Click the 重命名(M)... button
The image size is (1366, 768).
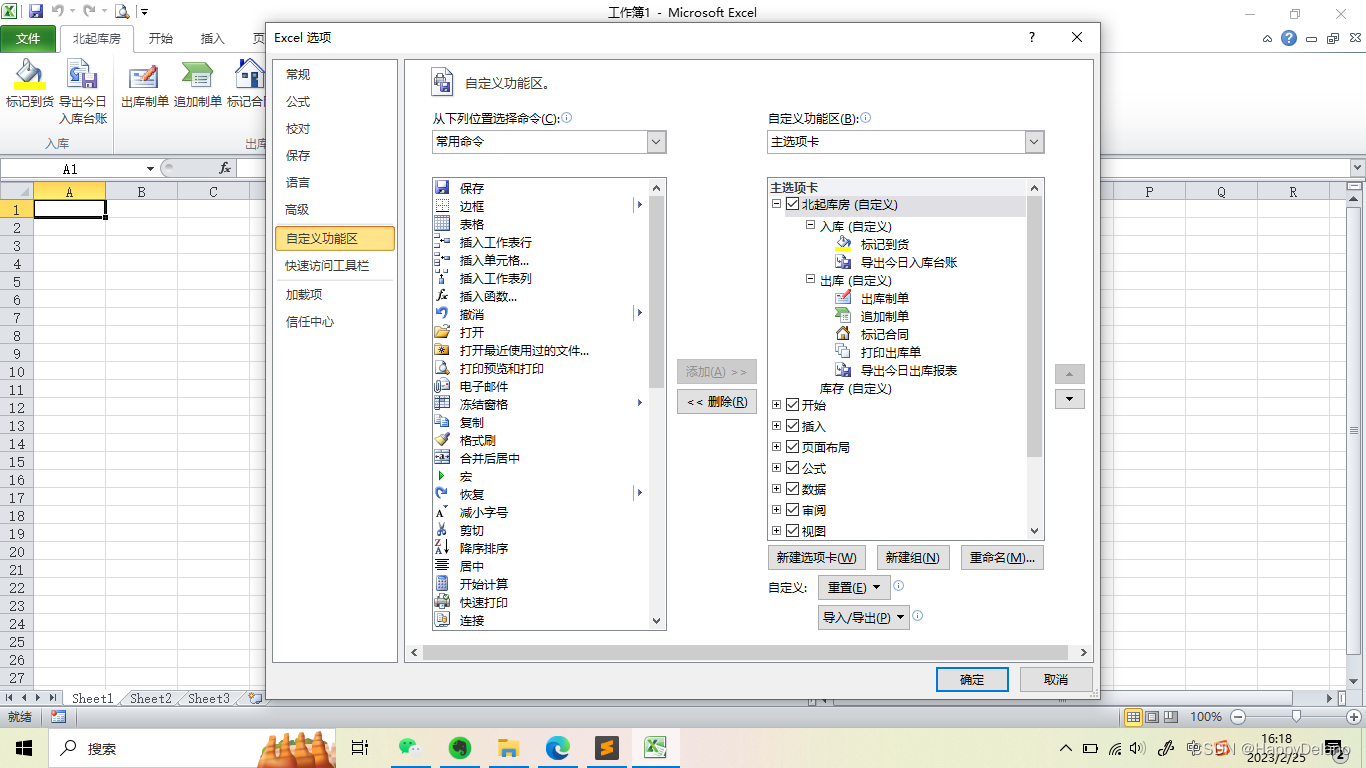(x=1002, y=558)
